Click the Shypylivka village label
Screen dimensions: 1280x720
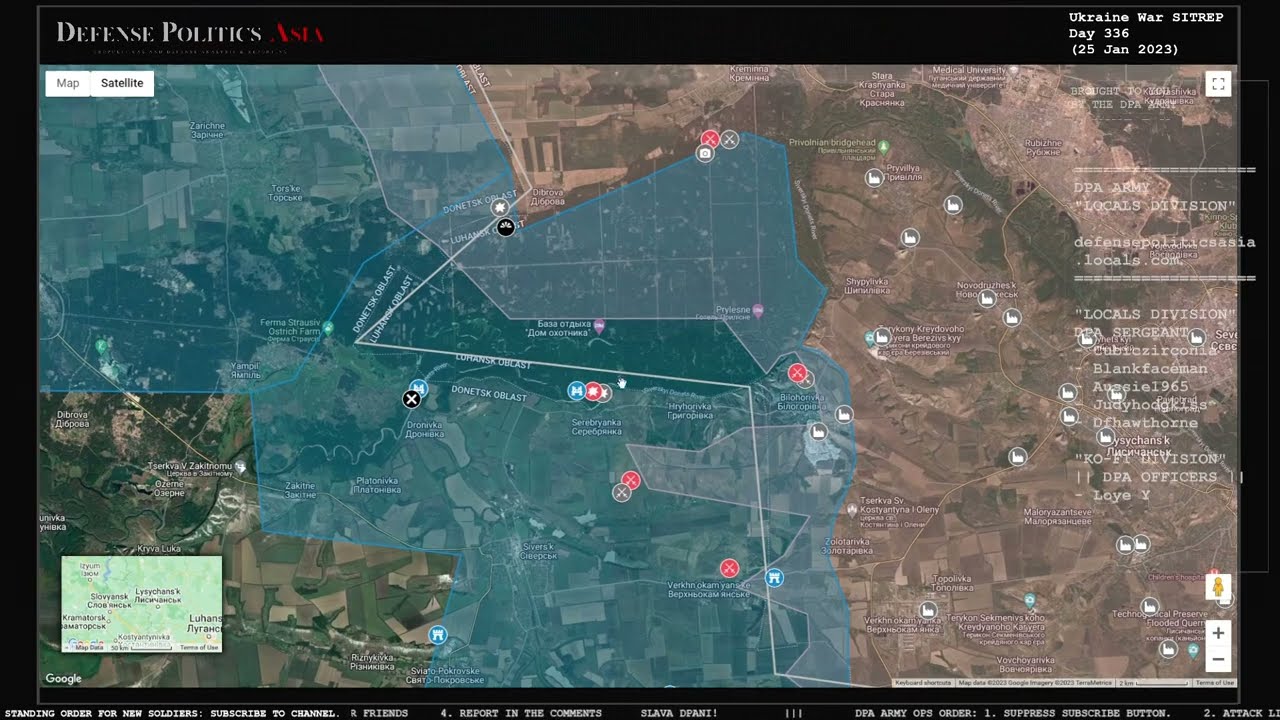click(867, 287)
